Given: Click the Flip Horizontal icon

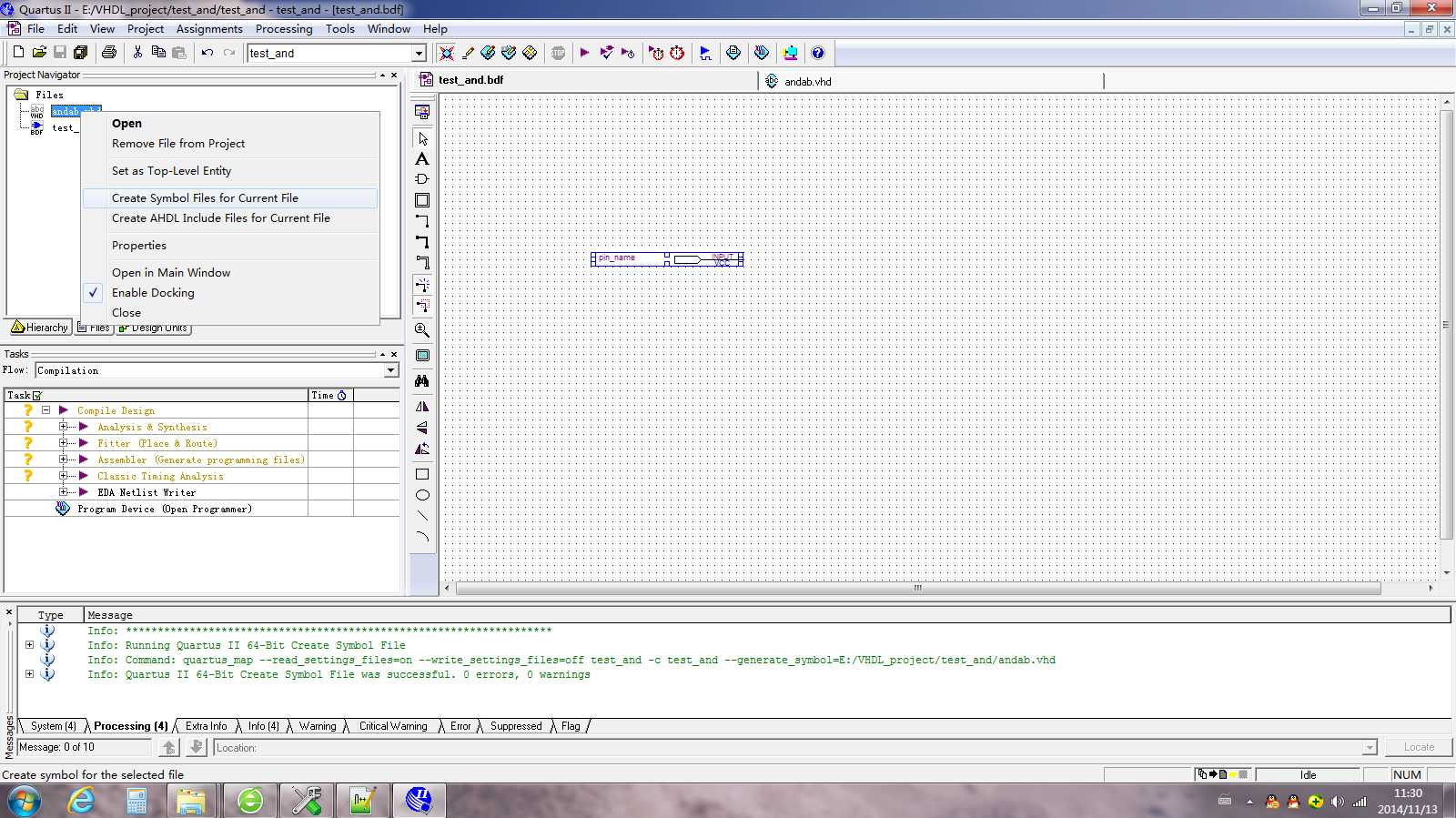Looking at the screenshot, I should coord(422,407).
